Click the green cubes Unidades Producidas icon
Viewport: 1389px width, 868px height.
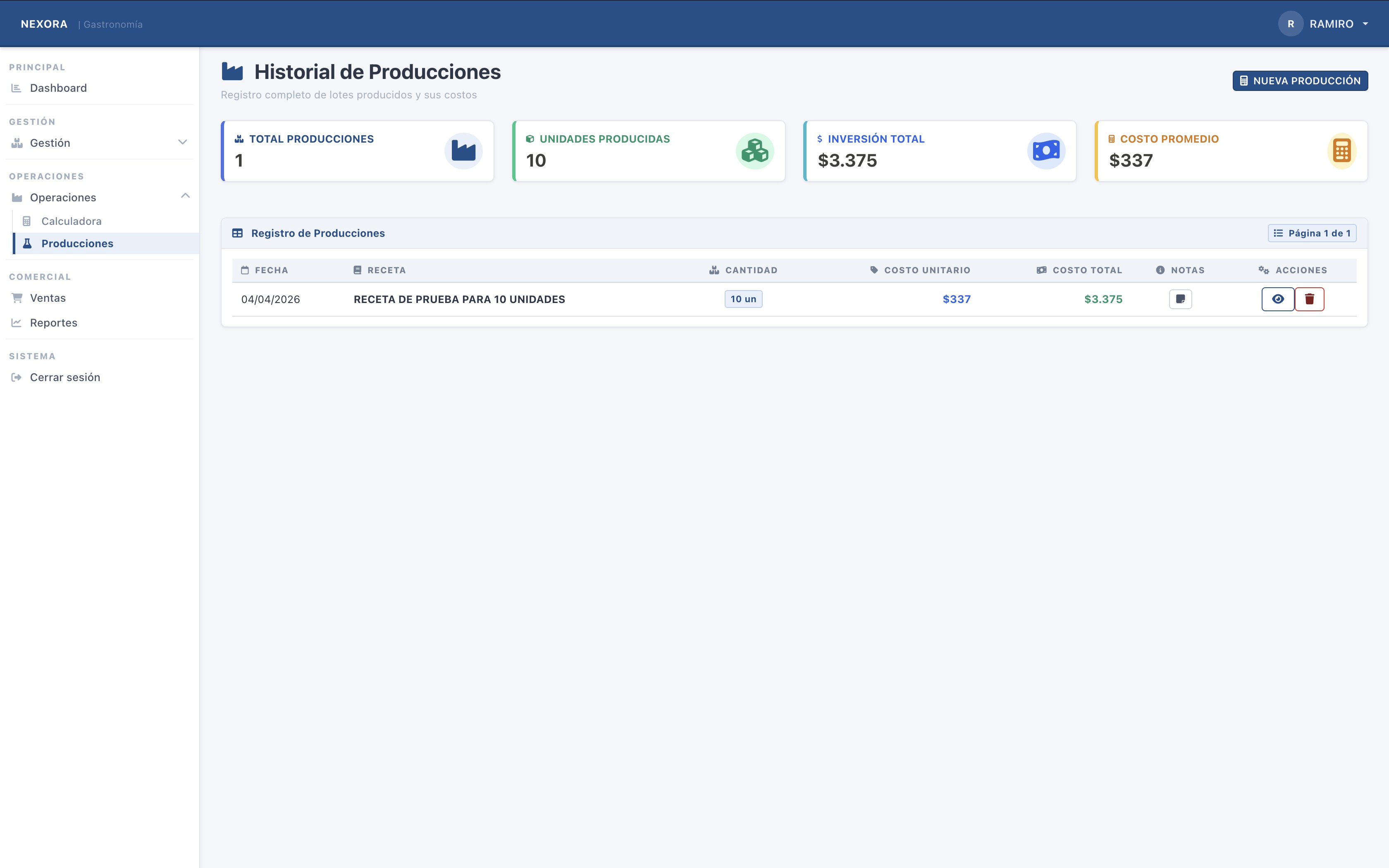click(x=755, y=151)
